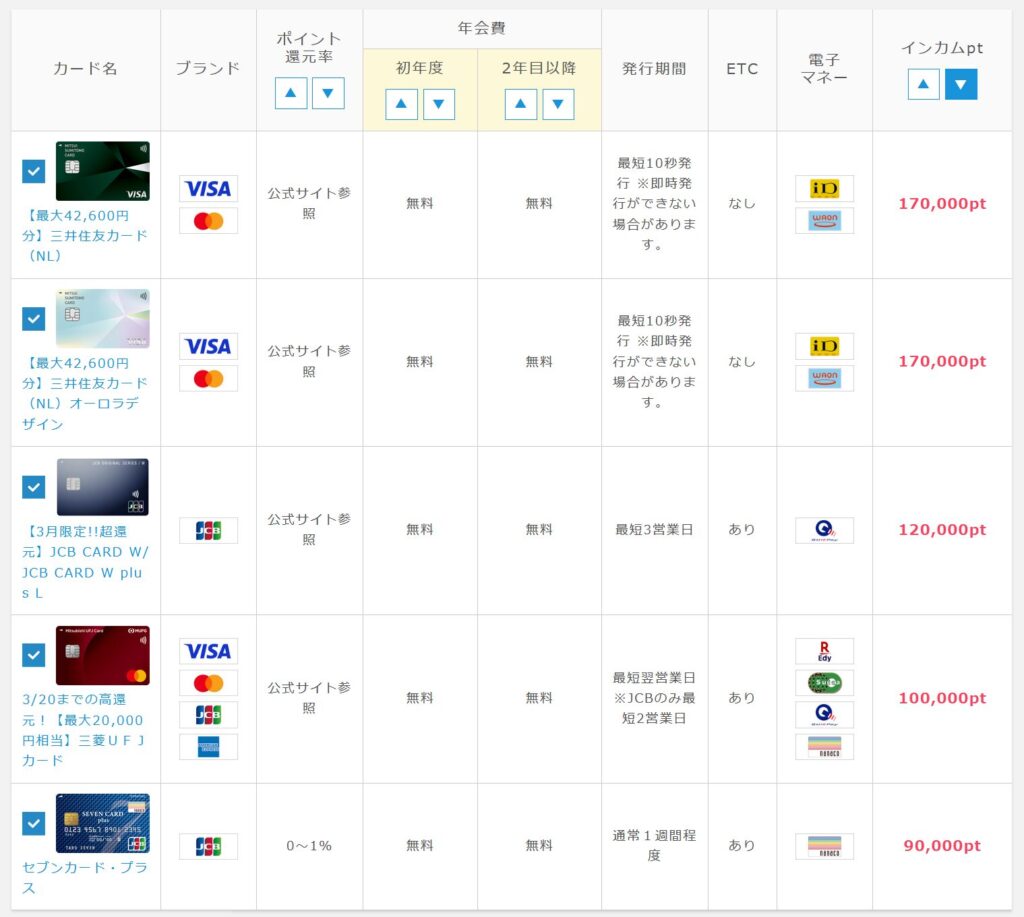Screen dimensions: 1024x917
Task: Click the American Express logo in 三菱UFJ row
Action: coord(208,747)
